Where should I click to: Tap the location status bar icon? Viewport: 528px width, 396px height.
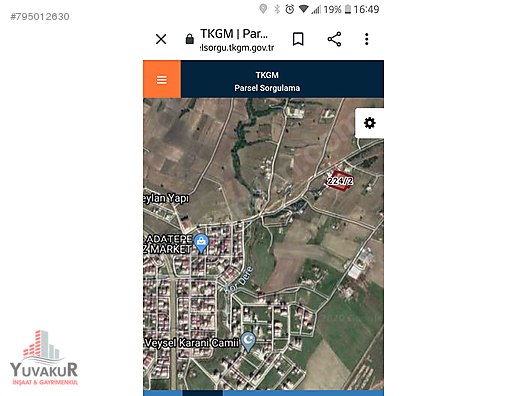click(263, 9)
